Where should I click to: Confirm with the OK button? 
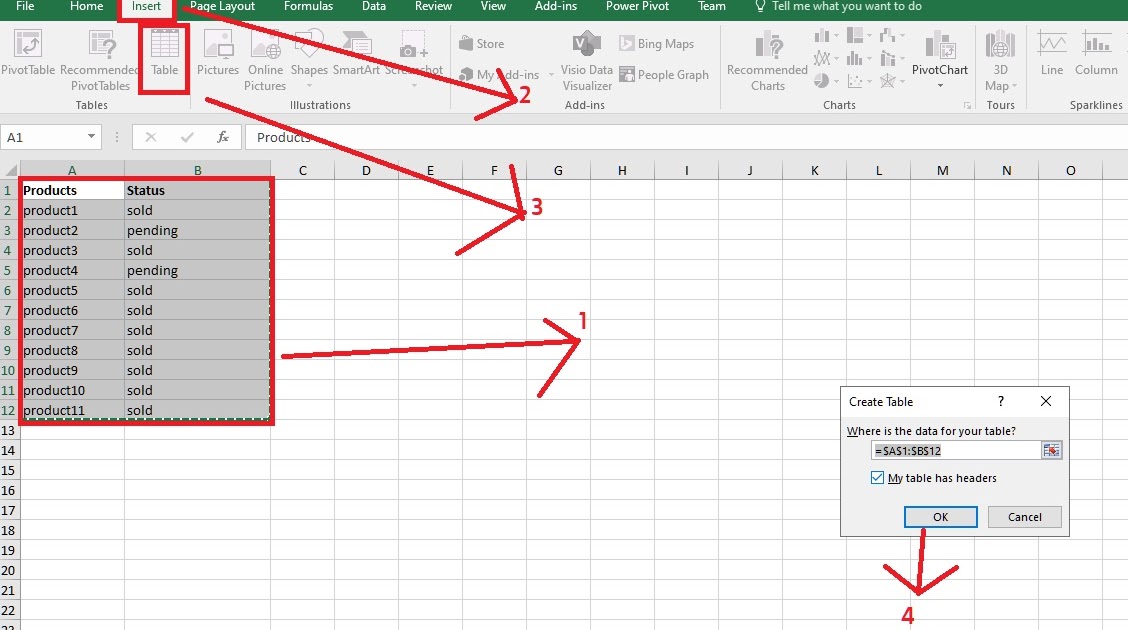(x=940, y=517)
